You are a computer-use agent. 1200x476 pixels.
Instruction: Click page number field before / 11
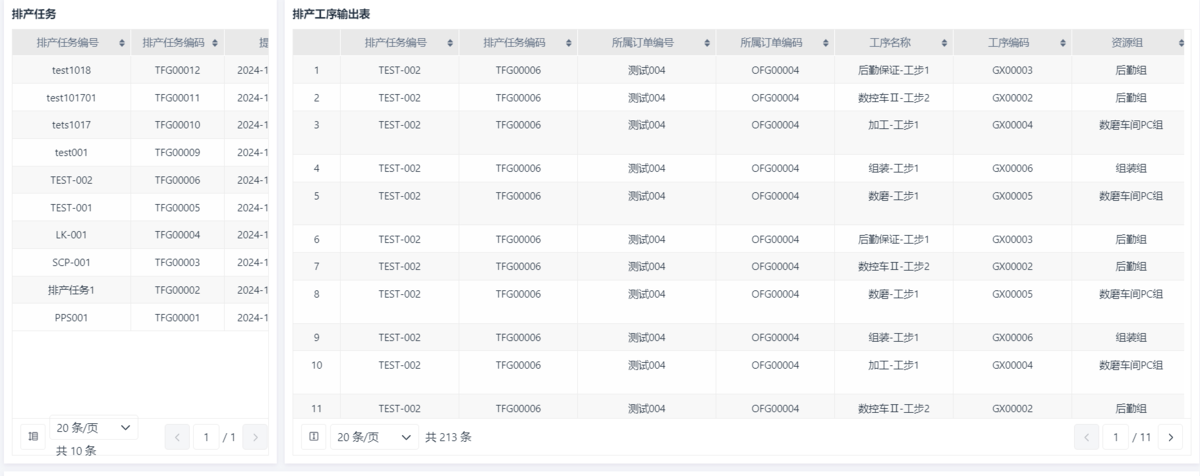click(1116, 437)
